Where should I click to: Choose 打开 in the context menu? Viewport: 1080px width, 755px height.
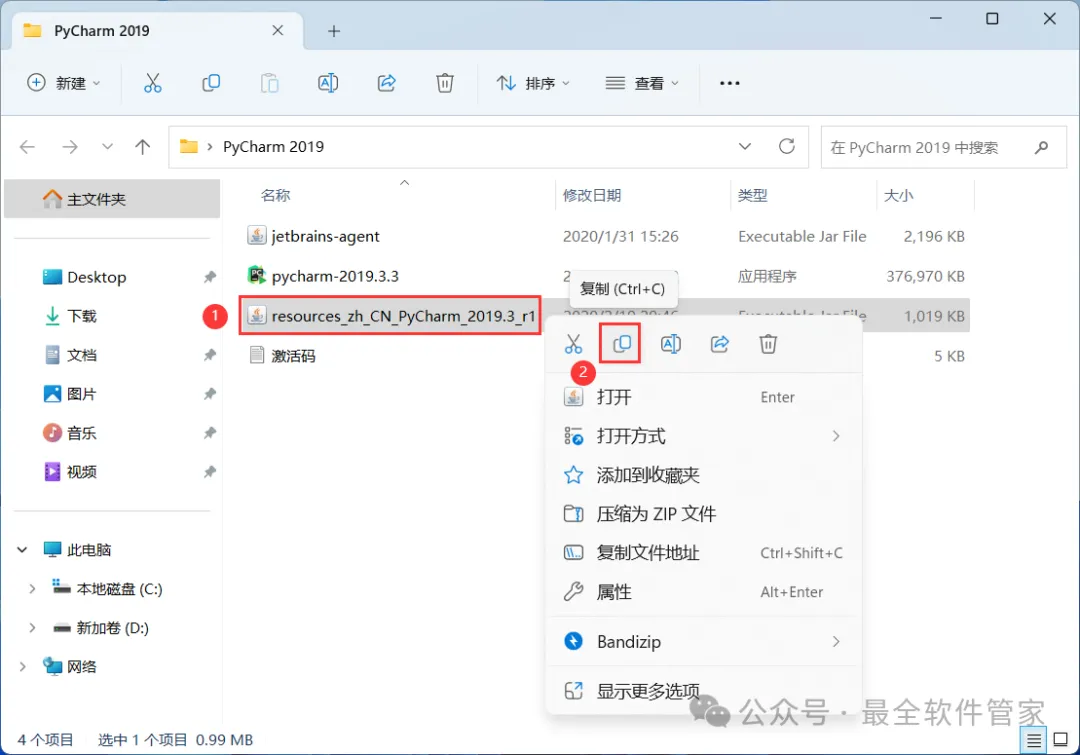(704, 397)
